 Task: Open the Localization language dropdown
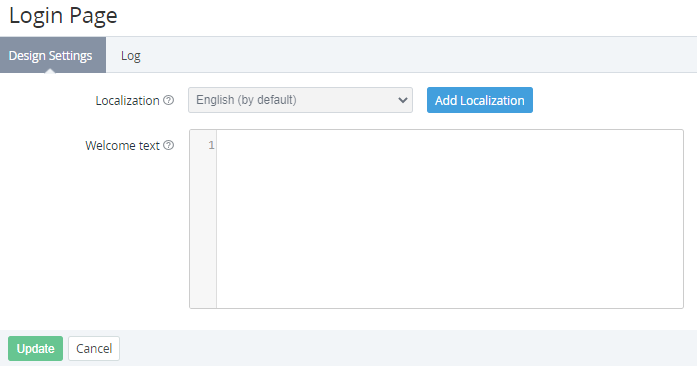[300, 100]
